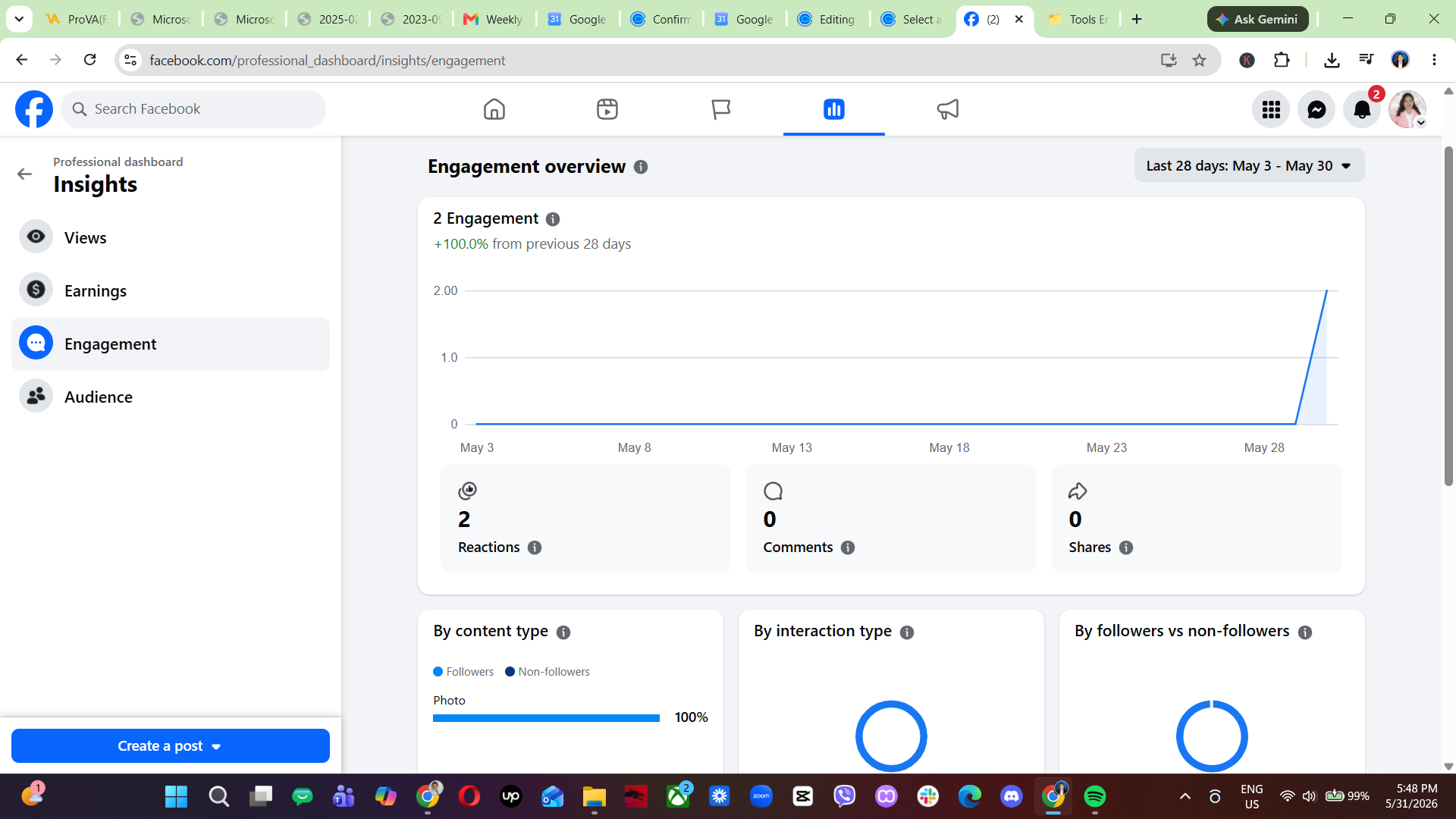The height and width of the screenshot is (819, 1456).
Task: Open Discord from the taskbar
Action: click(1011, 796)
